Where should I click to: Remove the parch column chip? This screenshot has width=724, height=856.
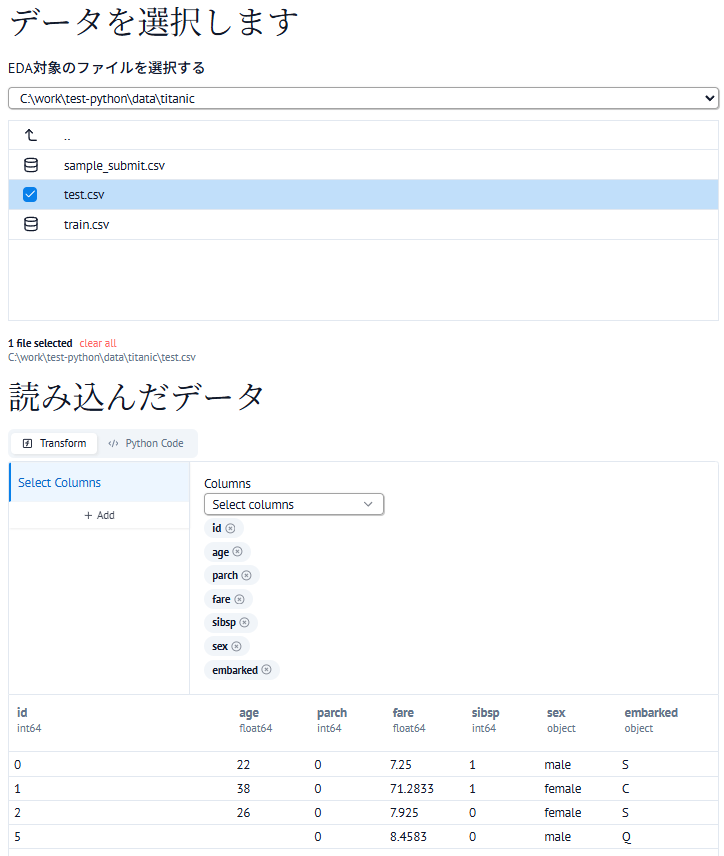tap(246, 575)
